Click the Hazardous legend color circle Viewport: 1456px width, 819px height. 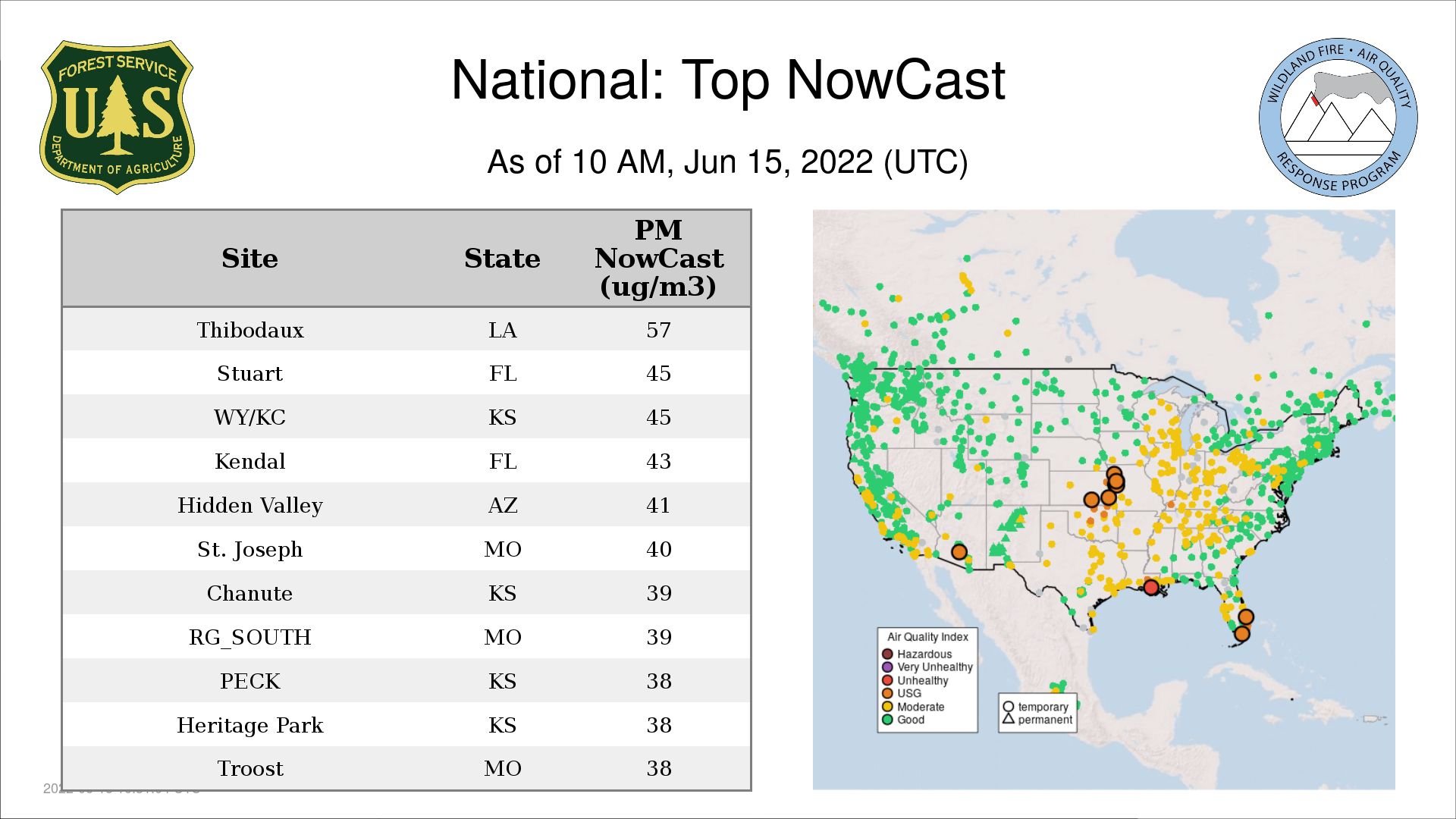(x=887, y=654)
